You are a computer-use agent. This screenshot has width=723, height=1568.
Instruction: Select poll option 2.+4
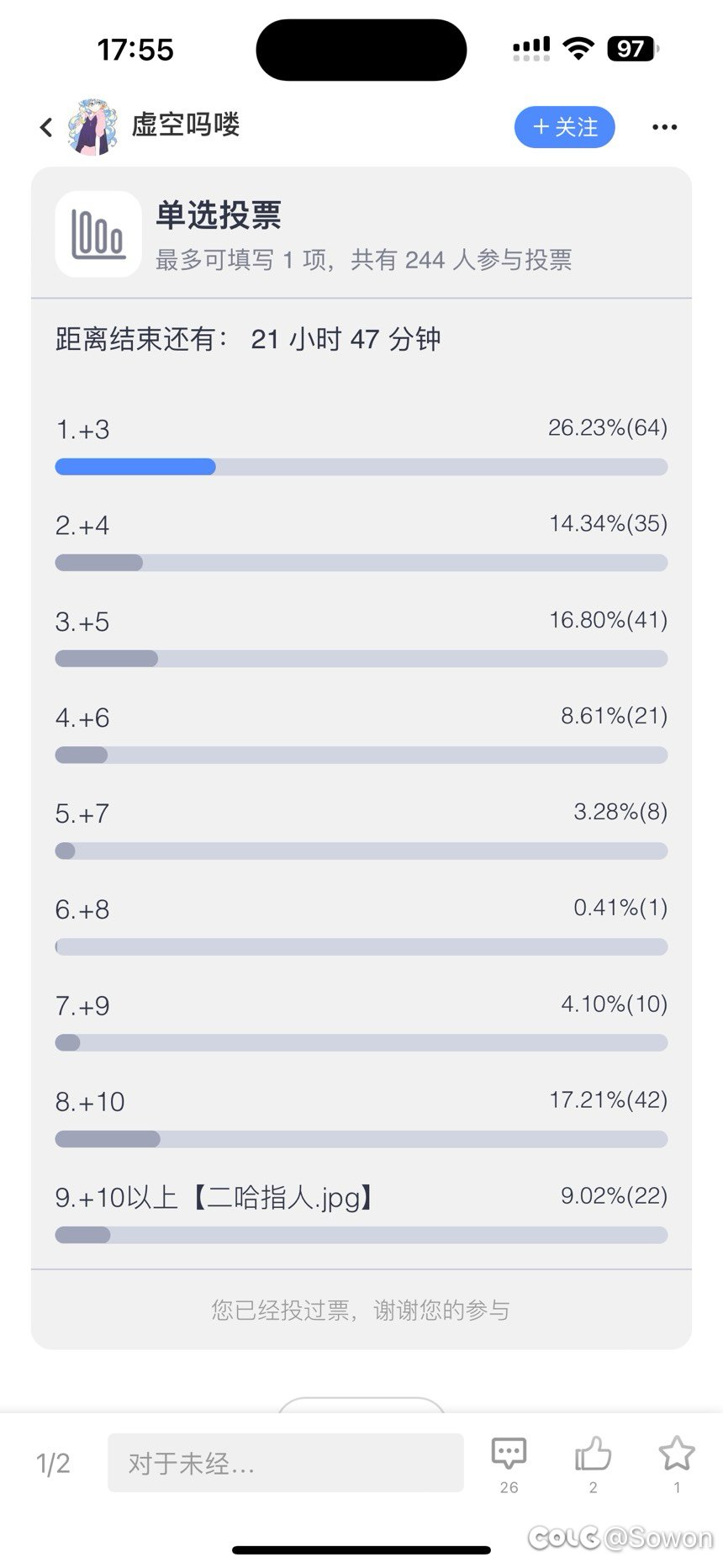click(82, 526)
